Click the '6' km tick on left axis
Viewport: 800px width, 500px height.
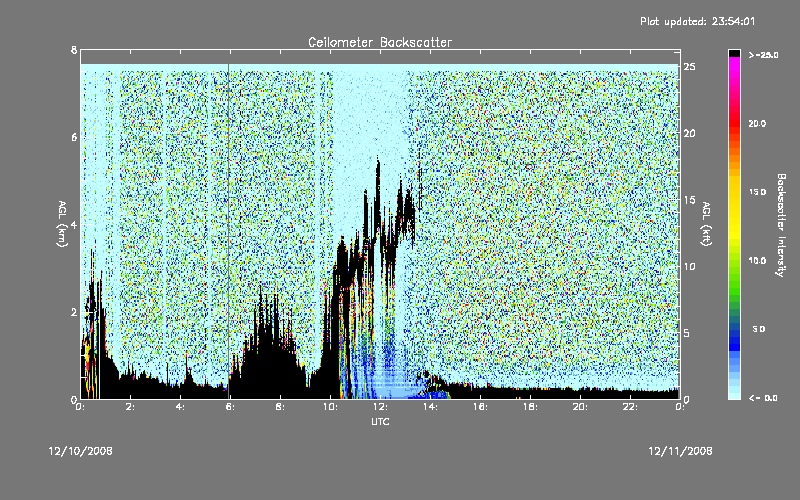pyautogui.click(x=74, y=137)
